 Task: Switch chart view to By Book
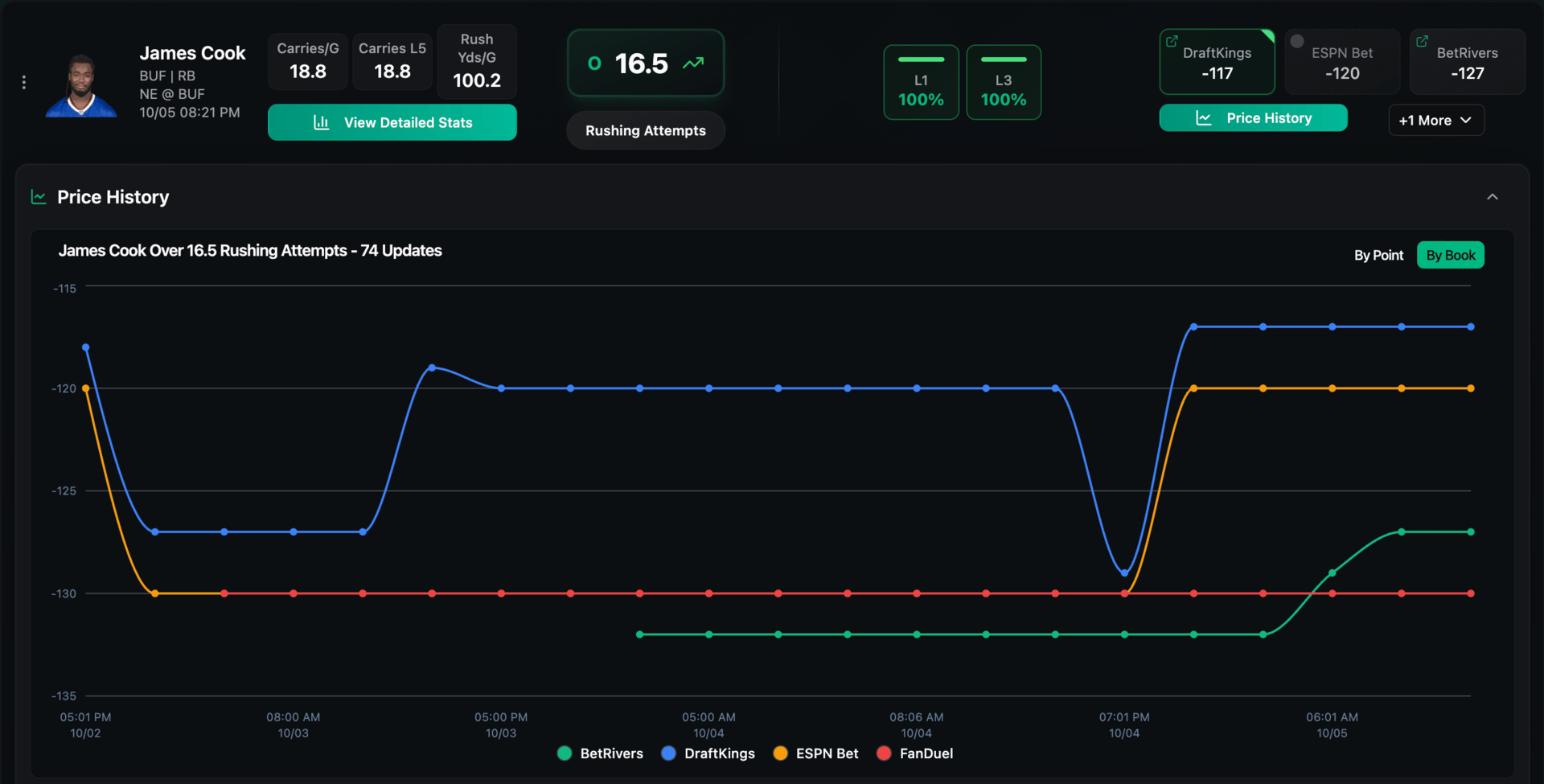pyautogui.click(x=1451, y=255)
